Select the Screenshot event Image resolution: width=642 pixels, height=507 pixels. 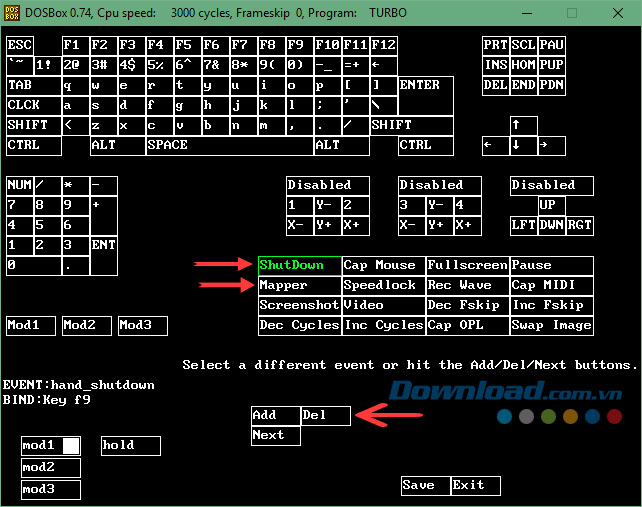click(300, 306)
